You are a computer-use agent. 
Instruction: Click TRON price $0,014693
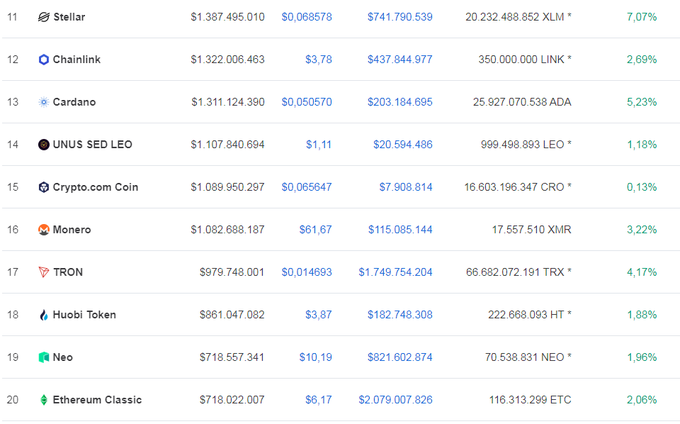pyautogui.click(x=307, y=272)
